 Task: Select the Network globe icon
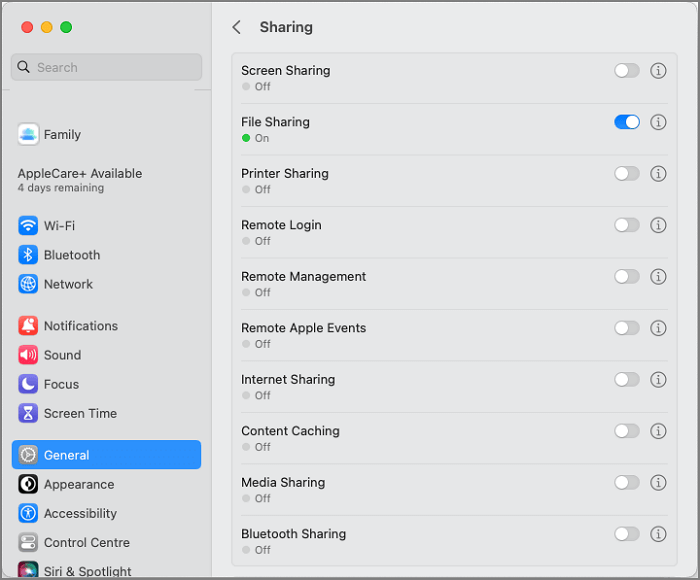pos(28,284)
